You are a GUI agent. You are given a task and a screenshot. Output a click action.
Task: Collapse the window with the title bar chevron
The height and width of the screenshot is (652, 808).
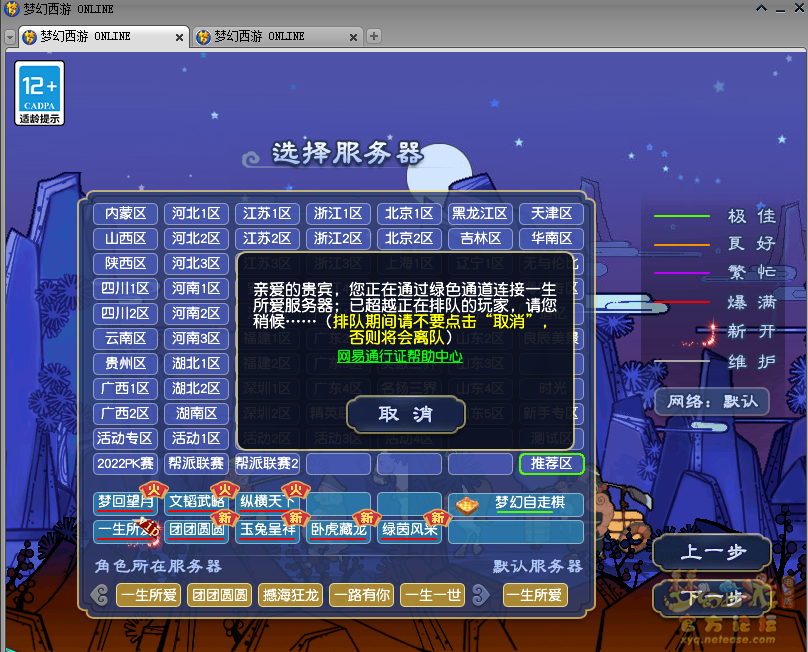(761, 8)
